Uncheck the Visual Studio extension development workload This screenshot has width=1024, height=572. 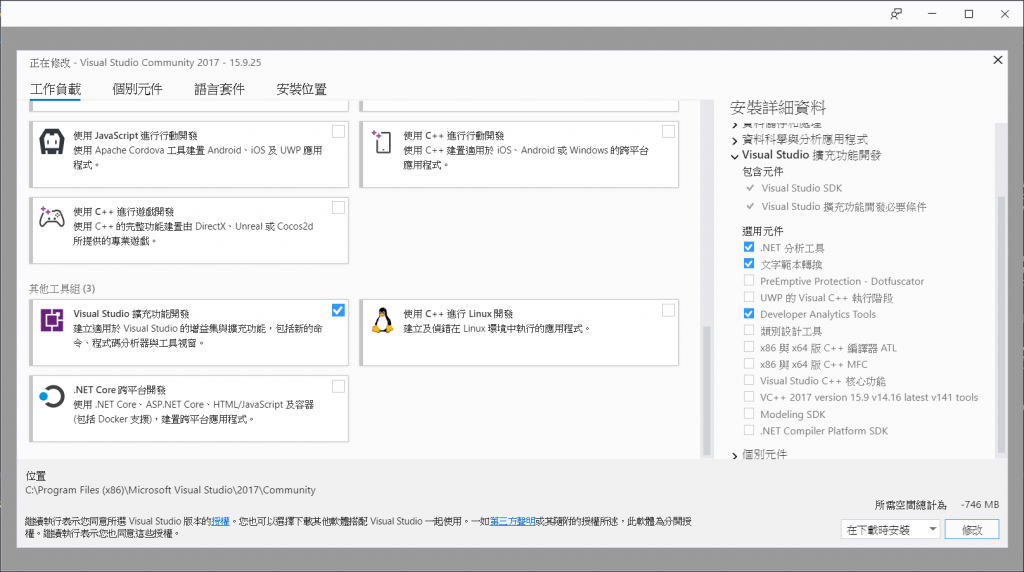pos(338,310)
